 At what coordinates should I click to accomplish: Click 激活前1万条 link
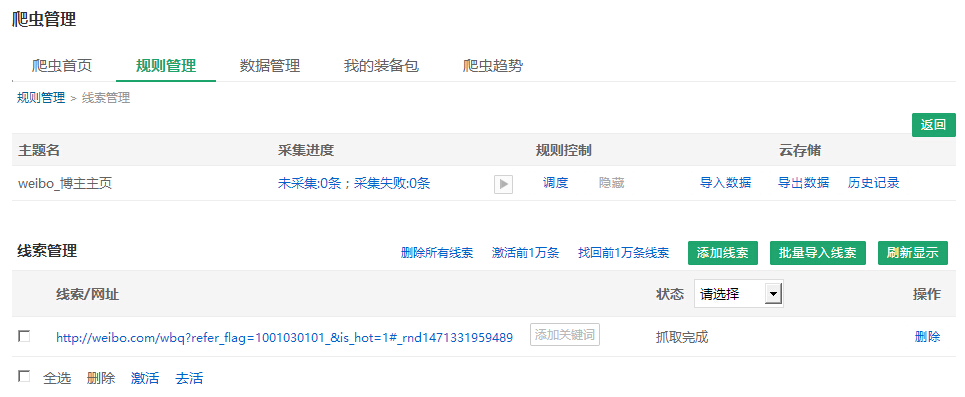pyautogui.click(x=525, y=253)
